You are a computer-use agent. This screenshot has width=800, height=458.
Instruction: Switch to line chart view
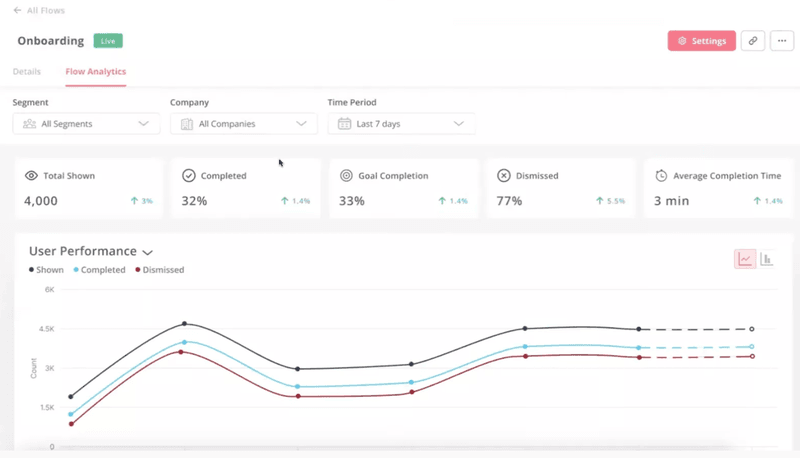coord(745,259)
